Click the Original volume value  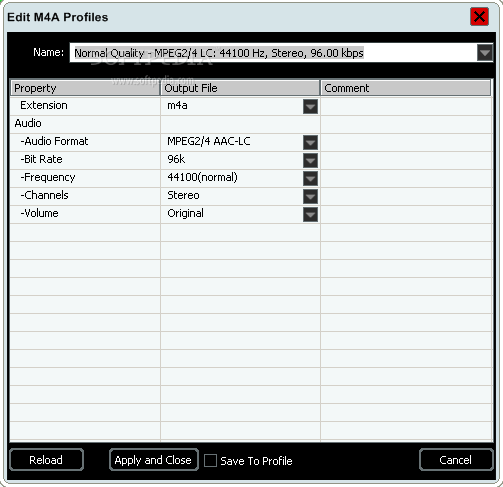tap(185, 213)
